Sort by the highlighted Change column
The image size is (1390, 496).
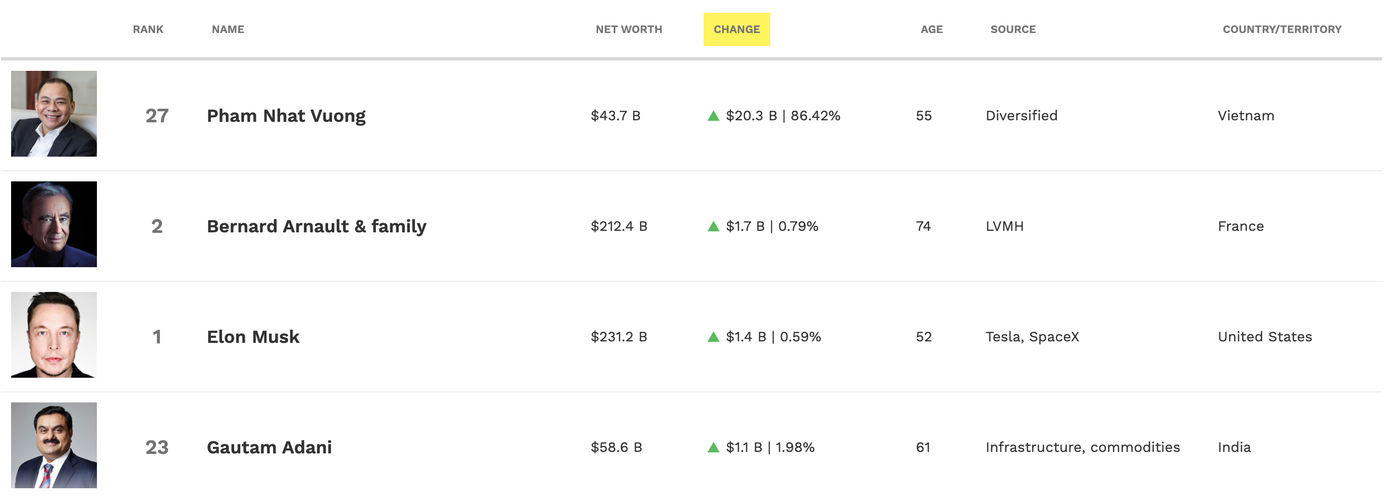[737, 29]
